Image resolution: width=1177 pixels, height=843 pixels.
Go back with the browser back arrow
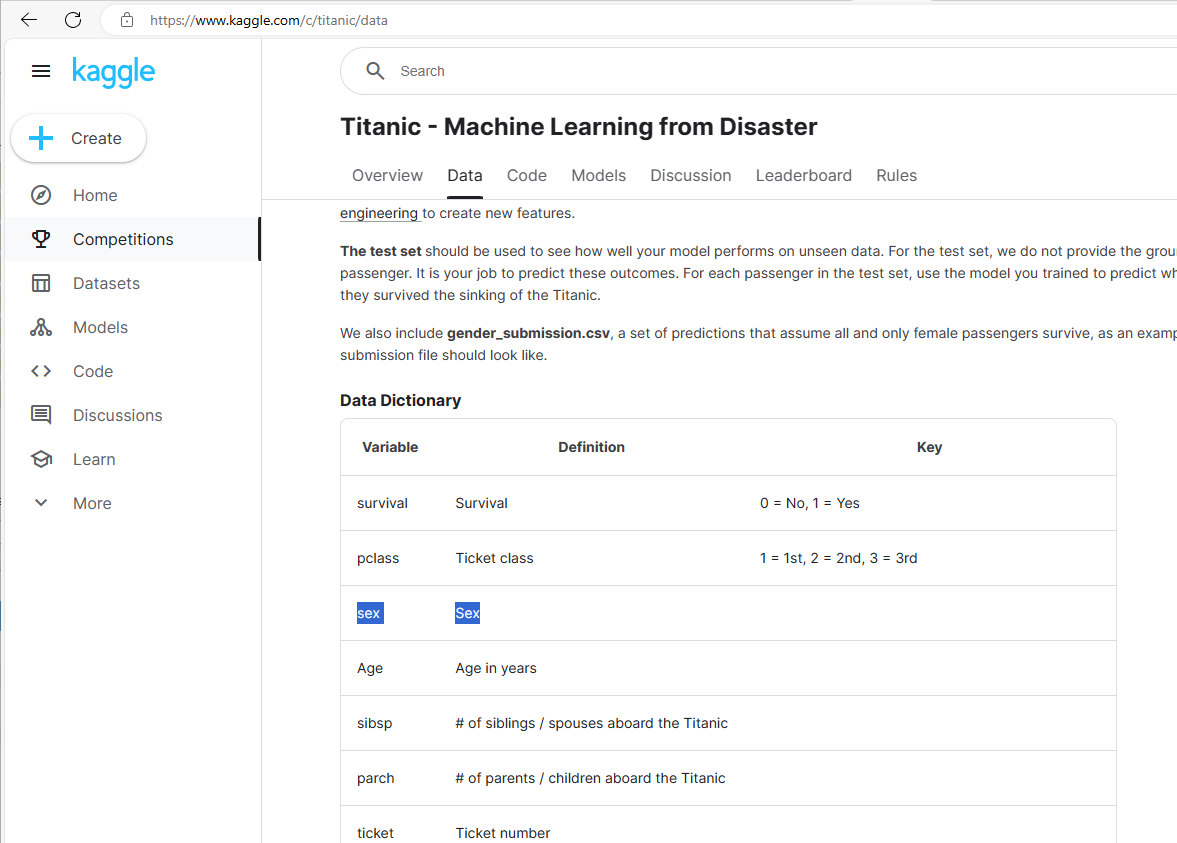(x=29, y=20)
